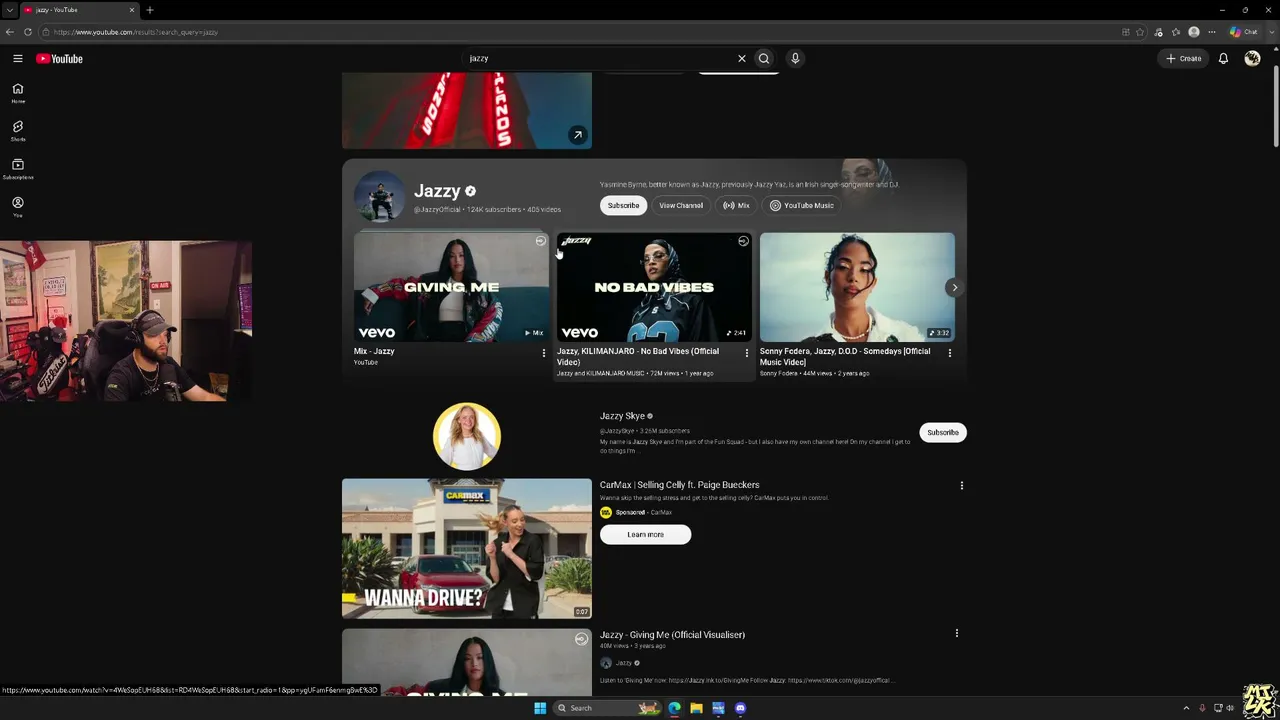The image size is (1280, 720).
Task: Open the YouTube guide hamburger menu
Action: pos(18,59)
